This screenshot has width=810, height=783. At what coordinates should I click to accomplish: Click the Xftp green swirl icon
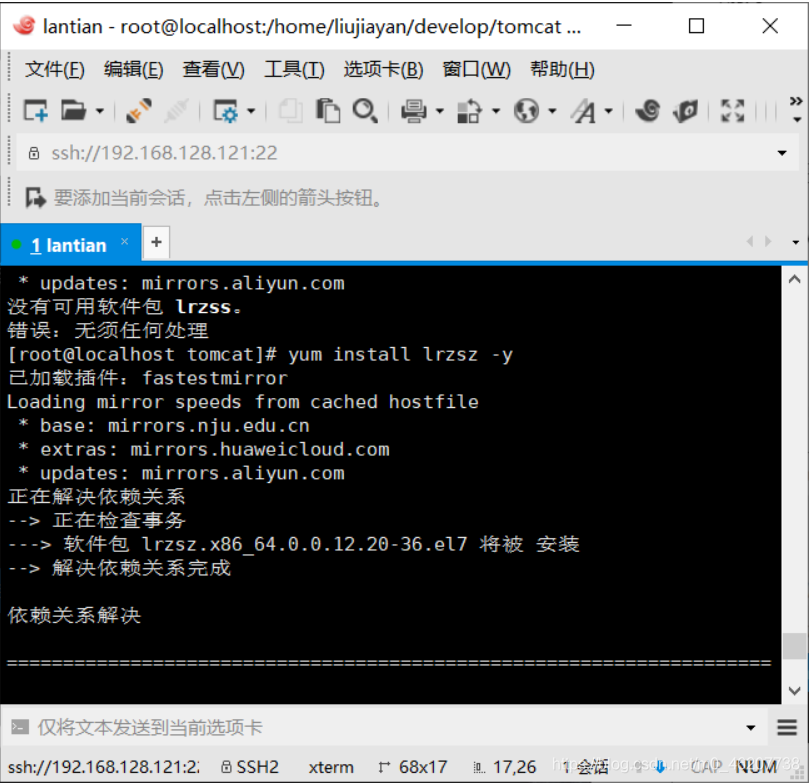click(686, 111)
